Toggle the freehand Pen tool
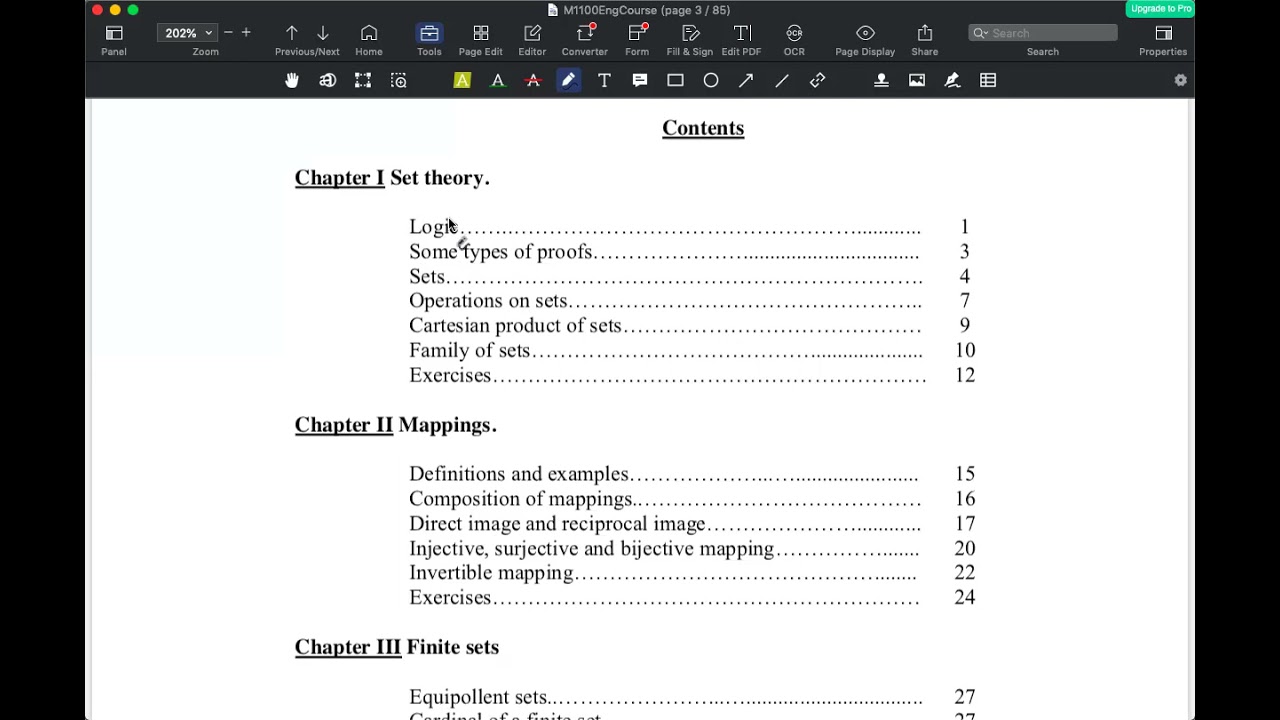 click(x=568, y=80)
